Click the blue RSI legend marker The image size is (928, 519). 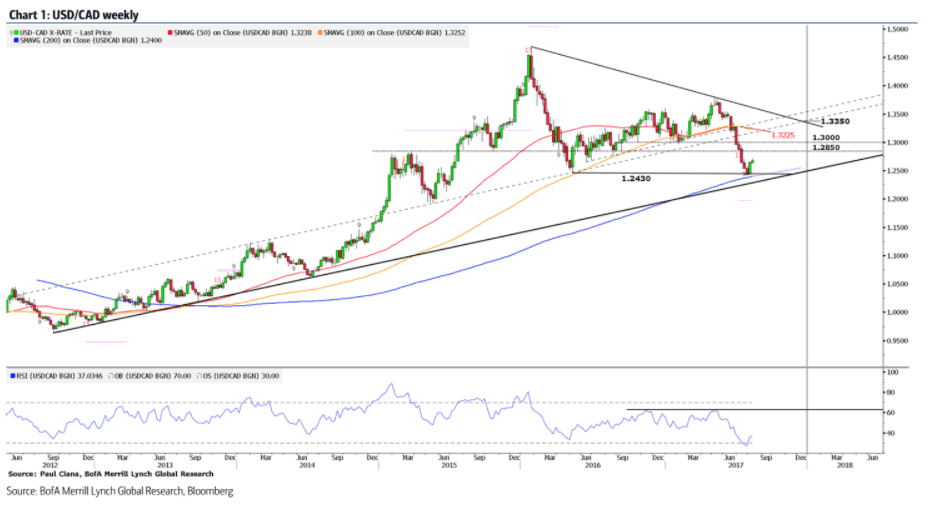11,376
